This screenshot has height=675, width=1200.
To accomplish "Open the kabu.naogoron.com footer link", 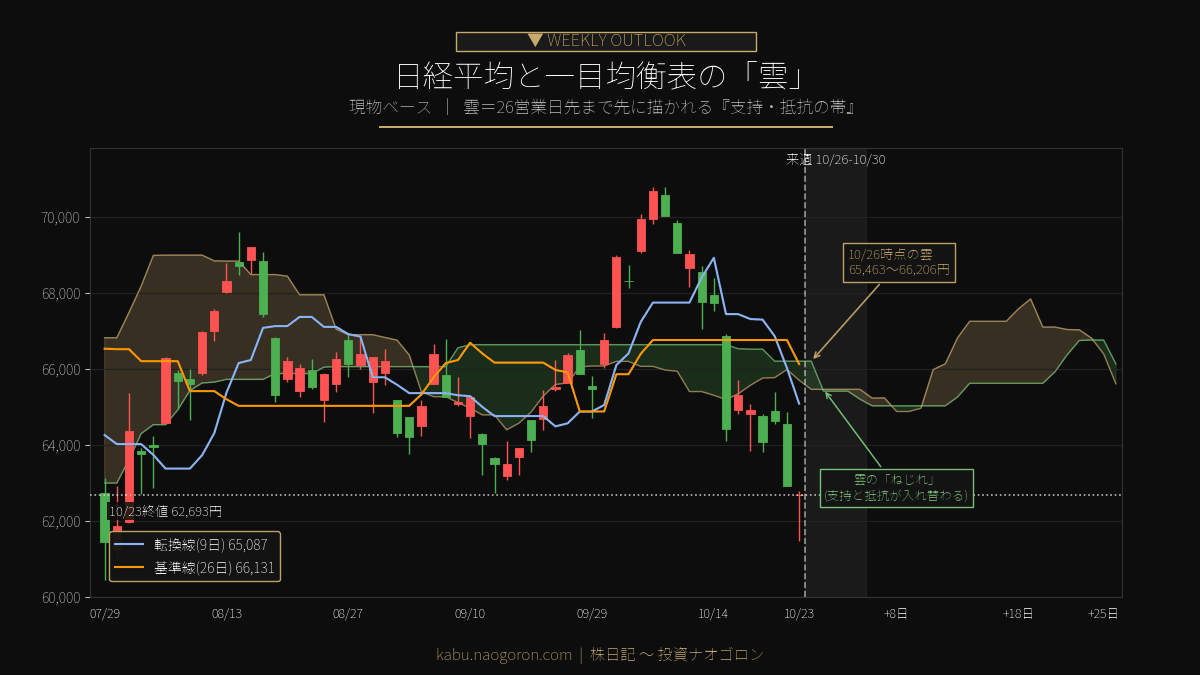I will point(504,655).
